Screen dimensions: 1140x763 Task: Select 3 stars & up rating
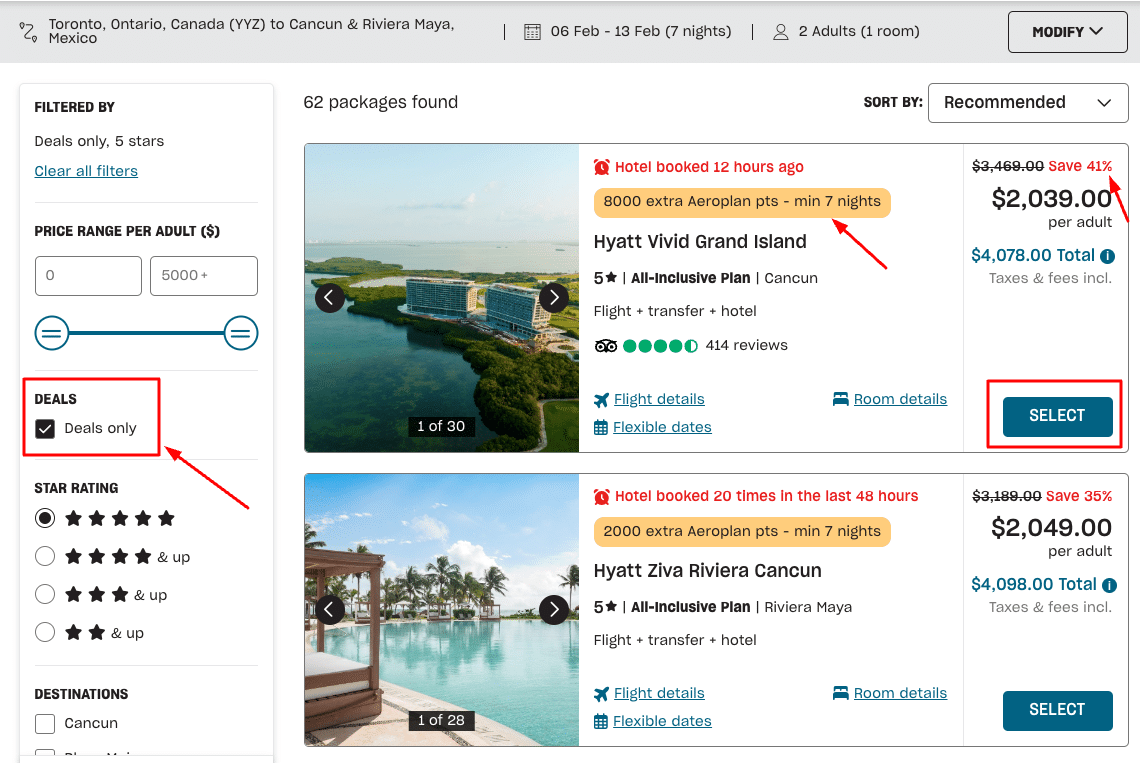coord(45,595)
